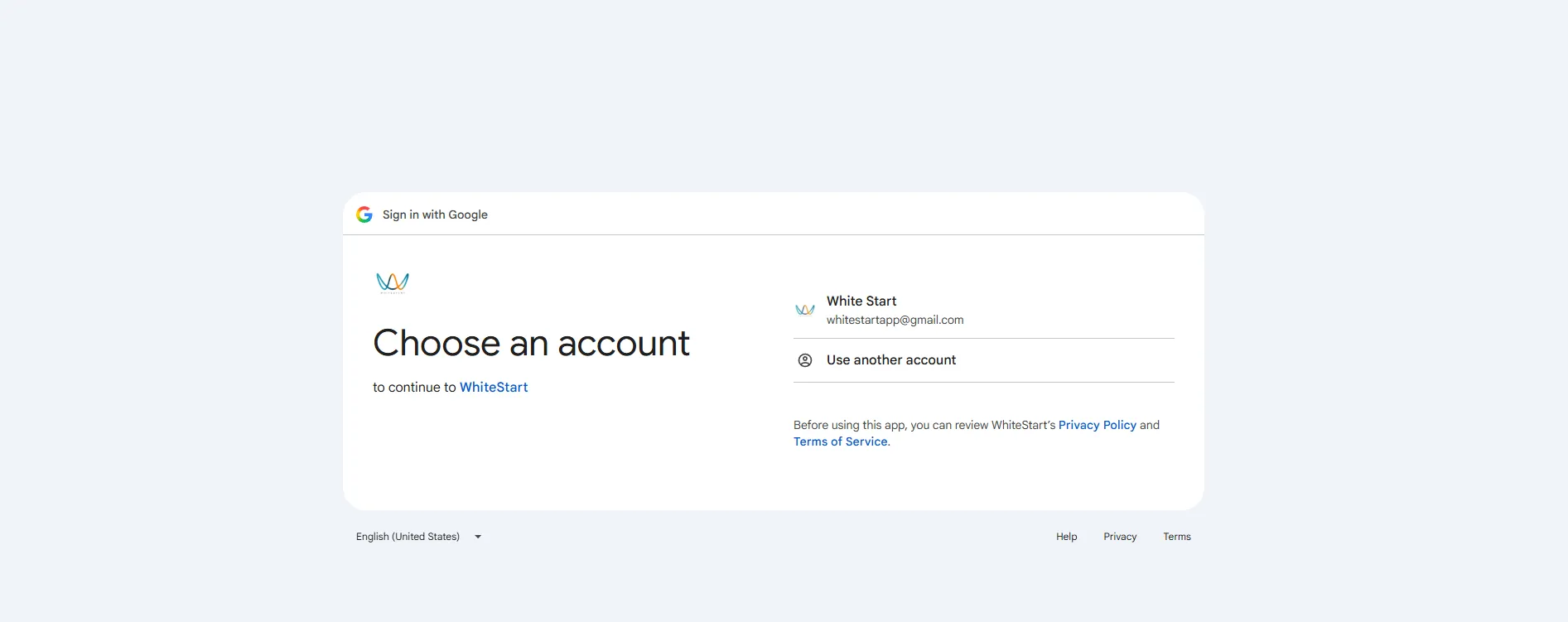1568x622 pixels.
Task: Click the language dropdown arrow
Action: pyautogui.click(x=478, y=537)
